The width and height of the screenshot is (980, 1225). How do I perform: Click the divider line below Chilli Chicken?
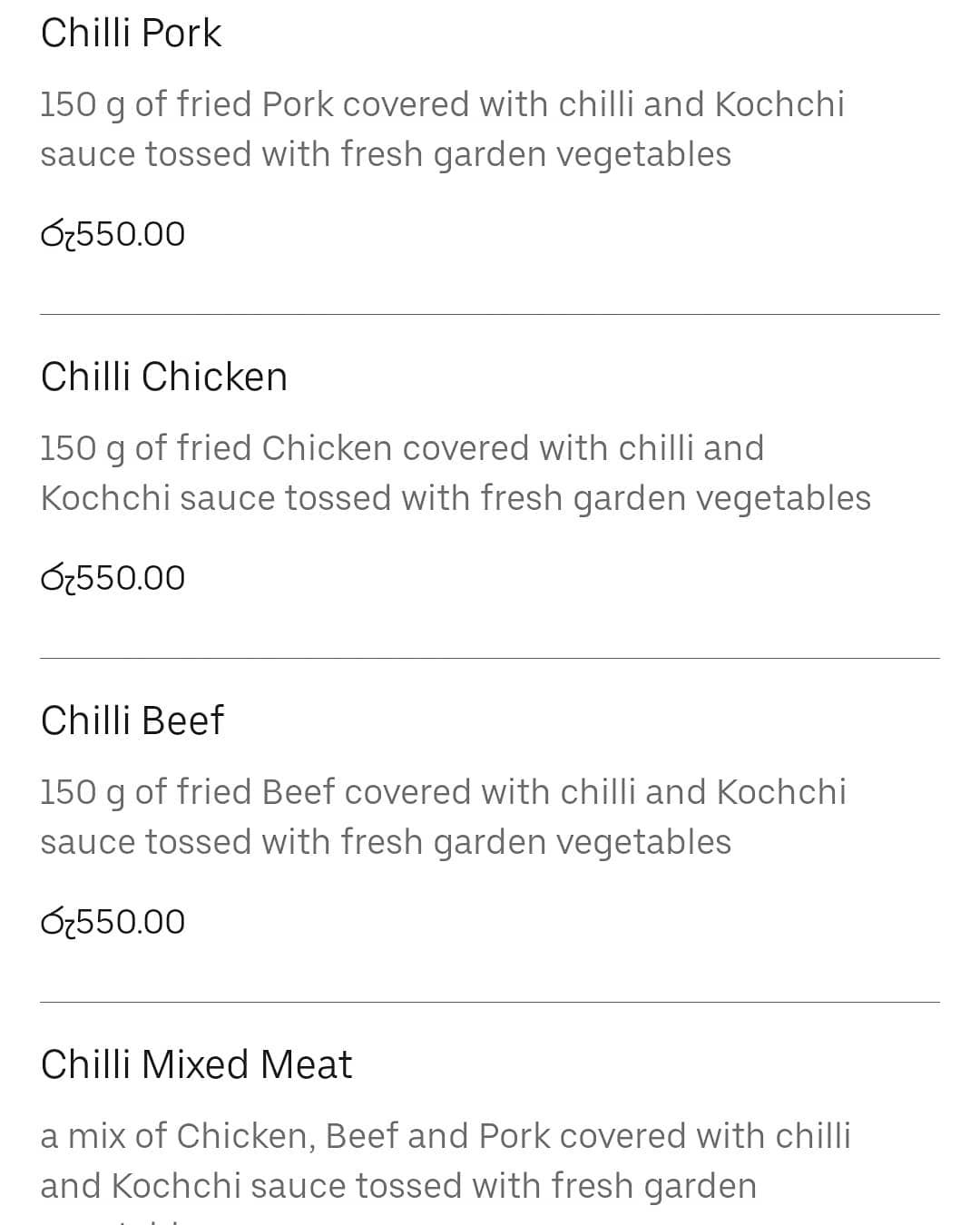point(490,659)
